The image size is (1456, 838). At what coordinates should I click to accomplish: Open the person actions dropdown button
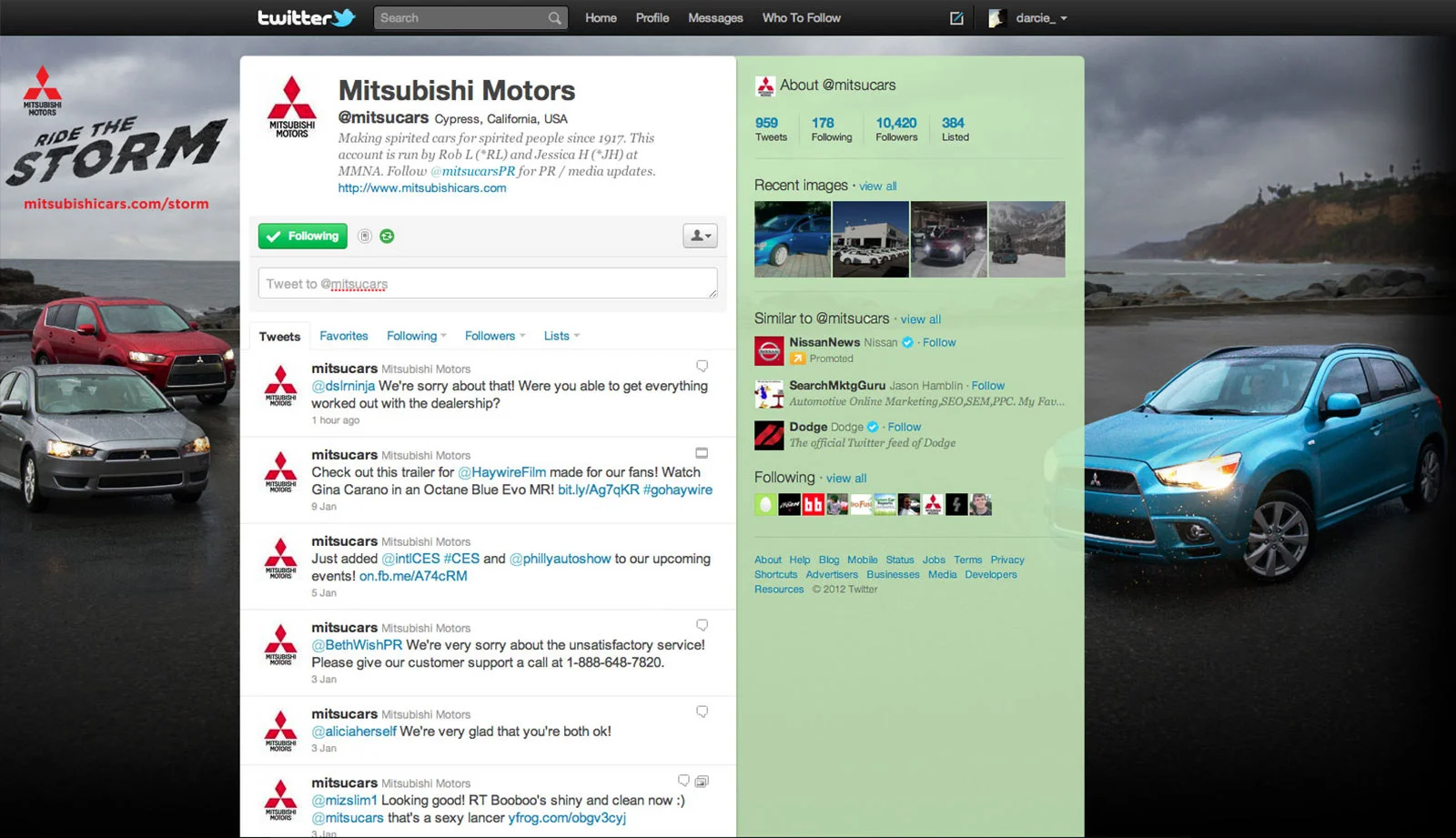(700, 236)
